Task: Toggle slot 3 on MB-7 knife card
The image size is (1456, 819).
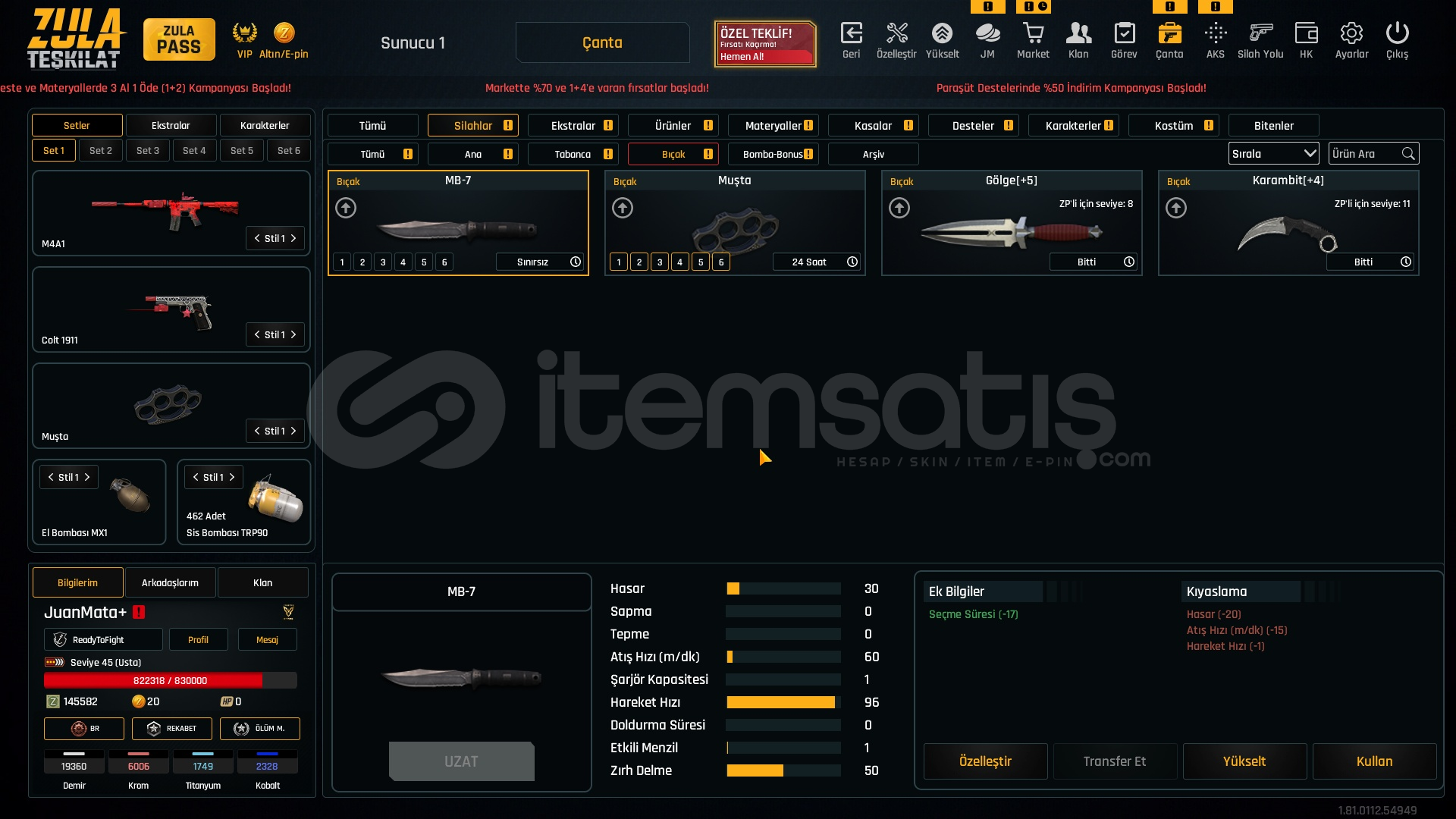Action: (383, 262)
